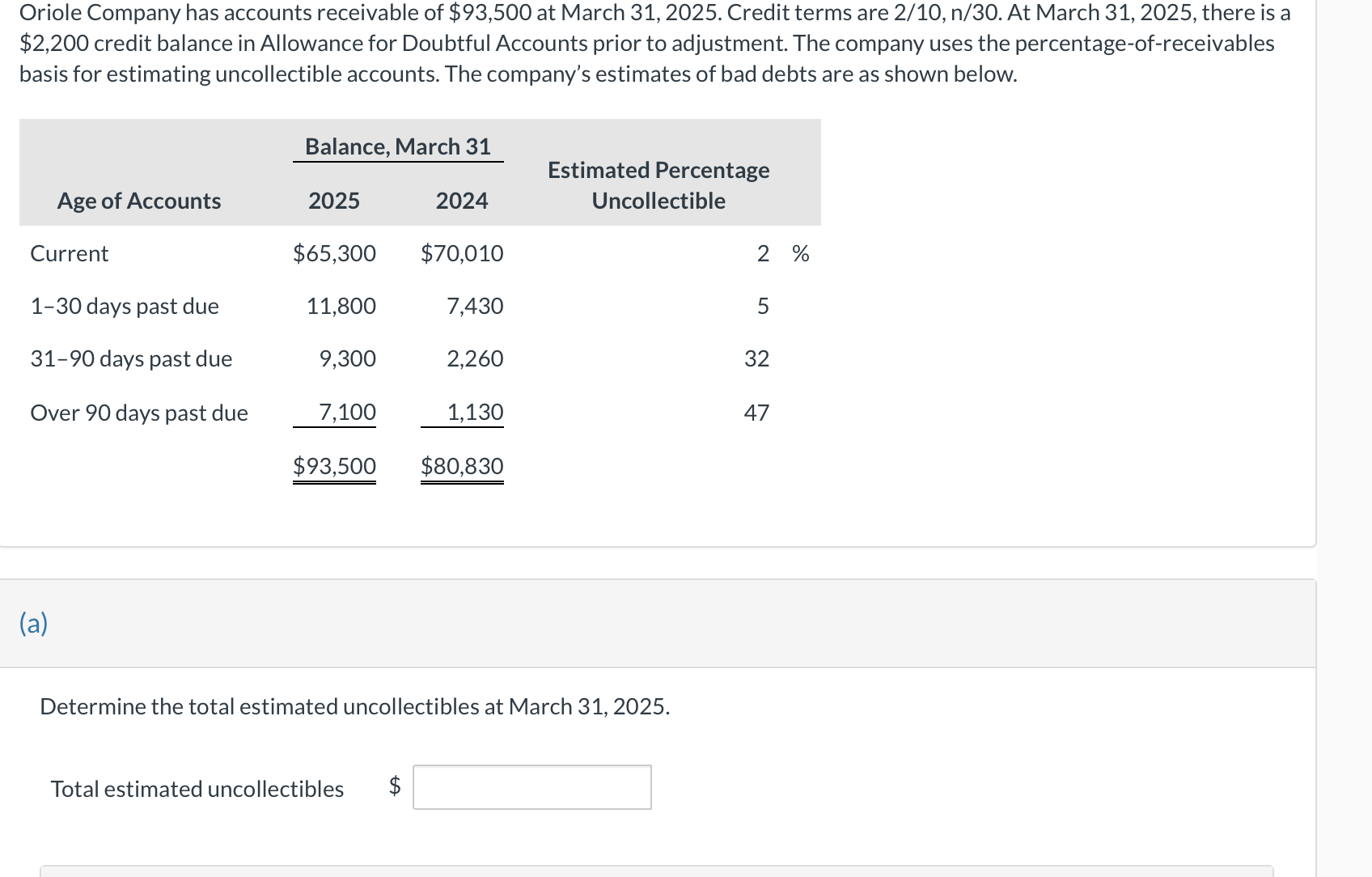Select the $ symbol next to the answer box

(x=394, y=787)
